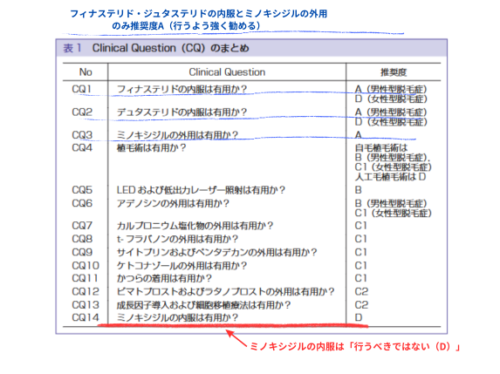500x374 pixels.
Task: Click the CQ6 アデノシンの外用 question
Action: (x=173, y=203)
